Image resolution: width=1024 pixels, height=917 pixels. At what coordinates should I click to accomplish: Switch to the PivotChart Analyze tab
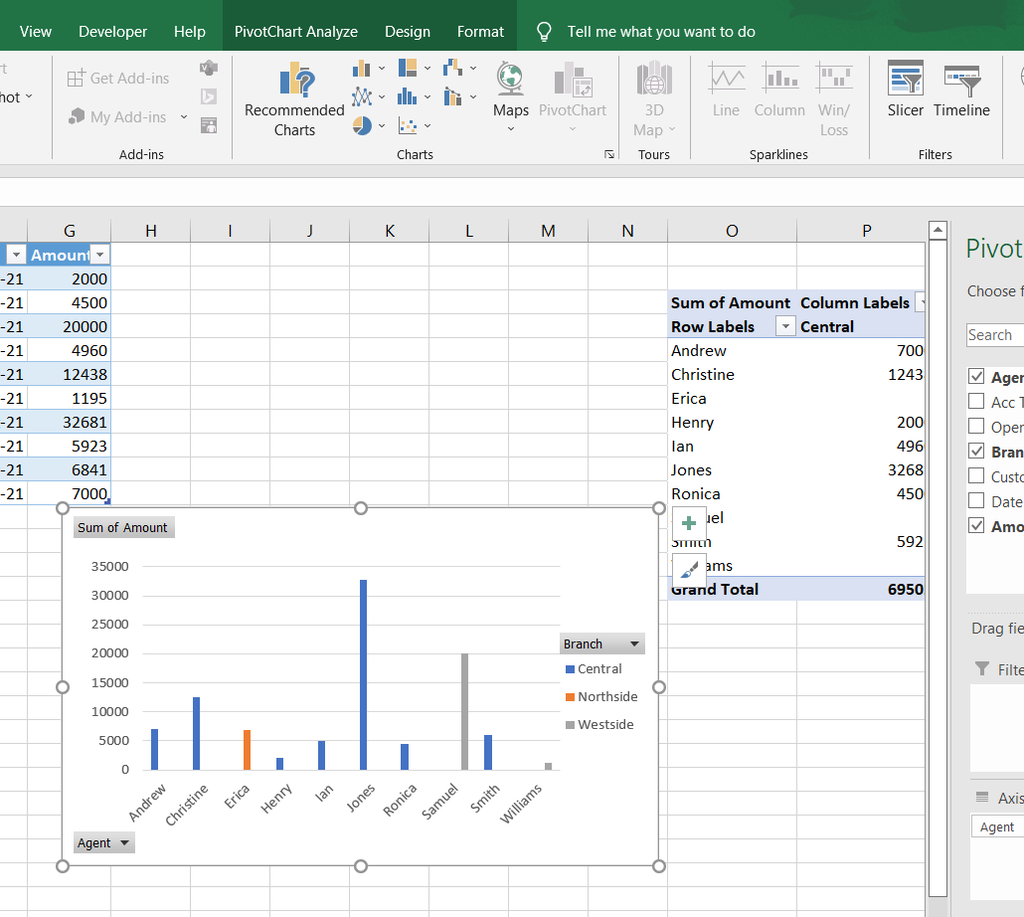coord(296,31)
